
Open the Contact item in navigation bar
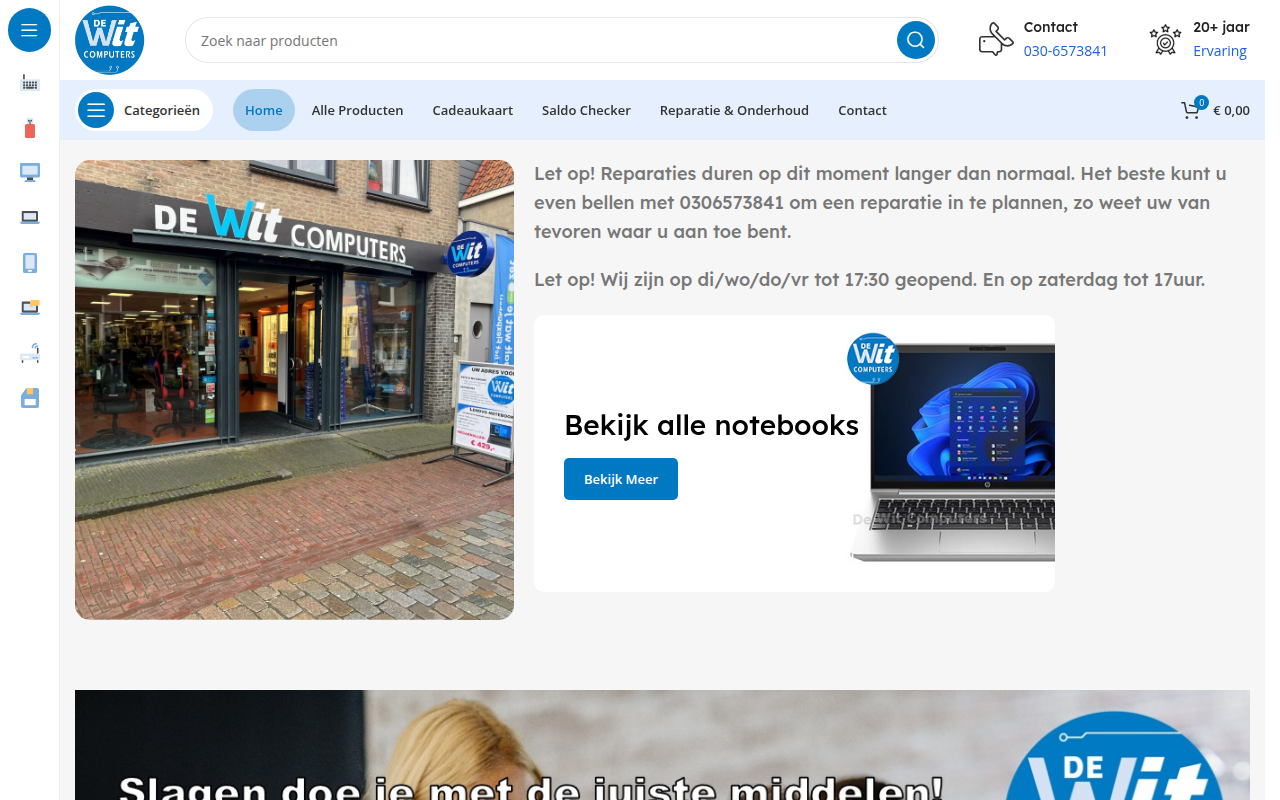tap(862, 110)
